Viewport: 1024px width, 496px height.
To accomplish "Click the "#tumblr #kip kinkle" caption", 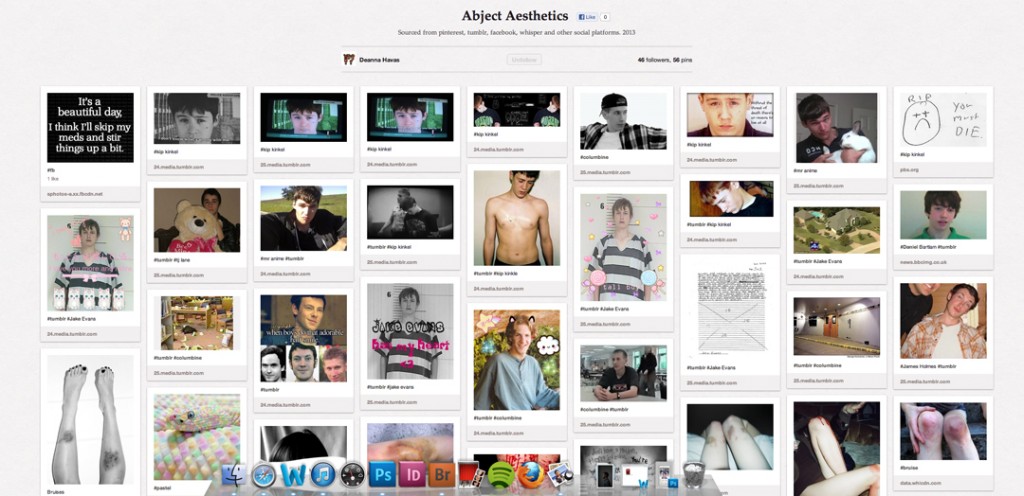I will point(496,273).
